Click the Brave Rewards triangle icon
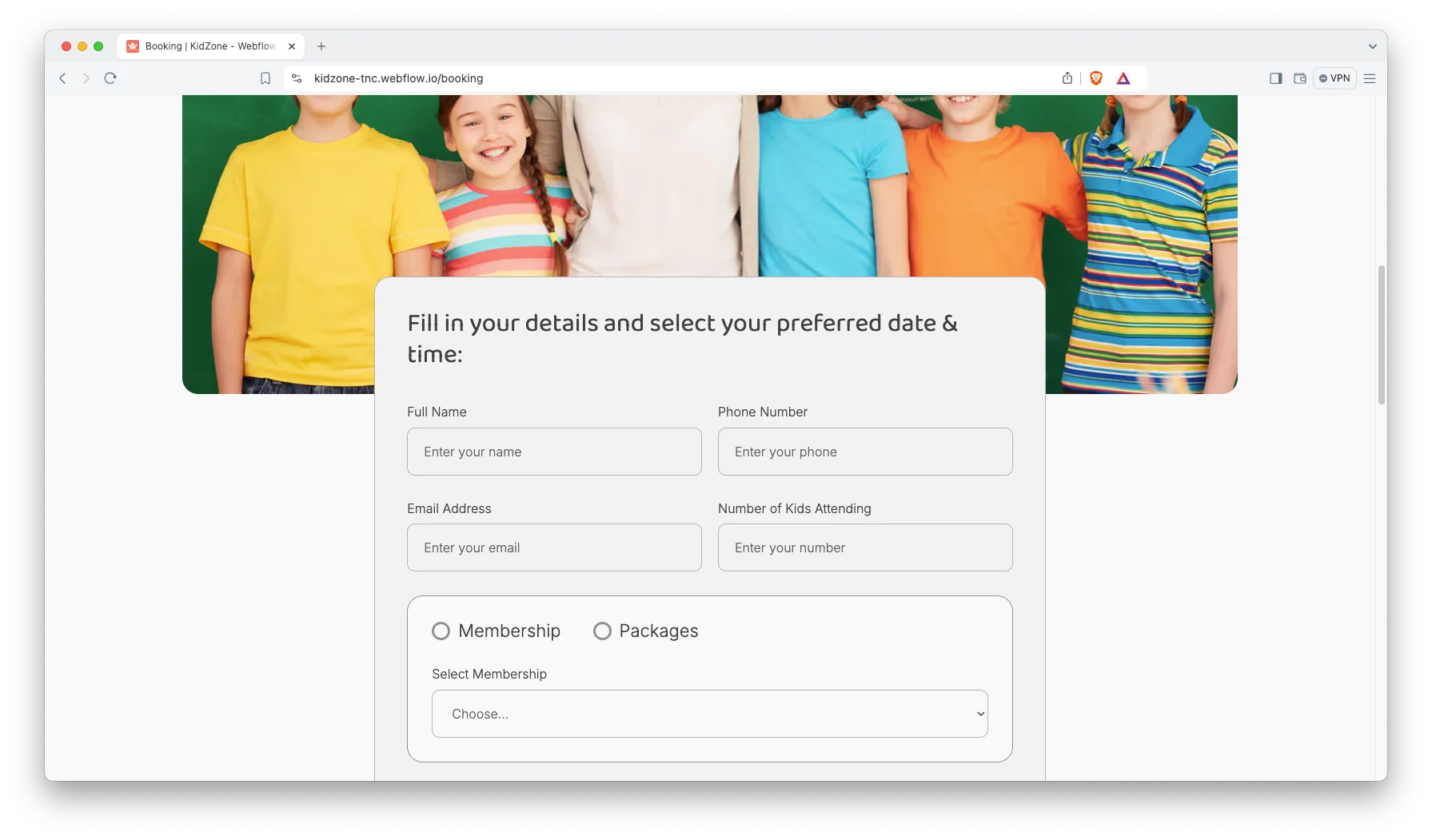 1123,78
